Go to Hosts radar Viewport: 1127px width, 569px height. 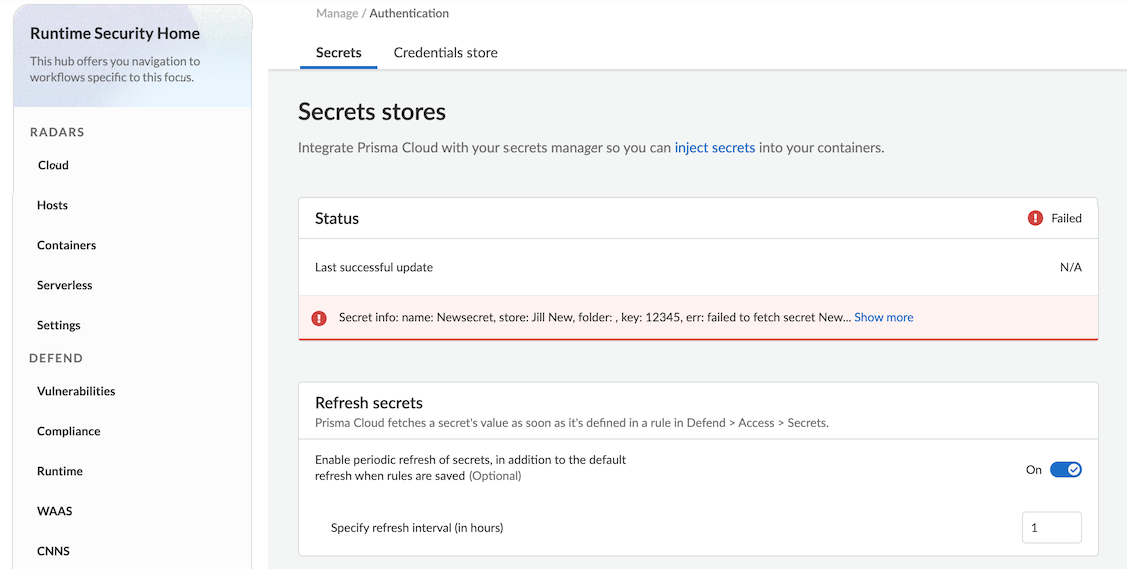[x=52, y=205]
